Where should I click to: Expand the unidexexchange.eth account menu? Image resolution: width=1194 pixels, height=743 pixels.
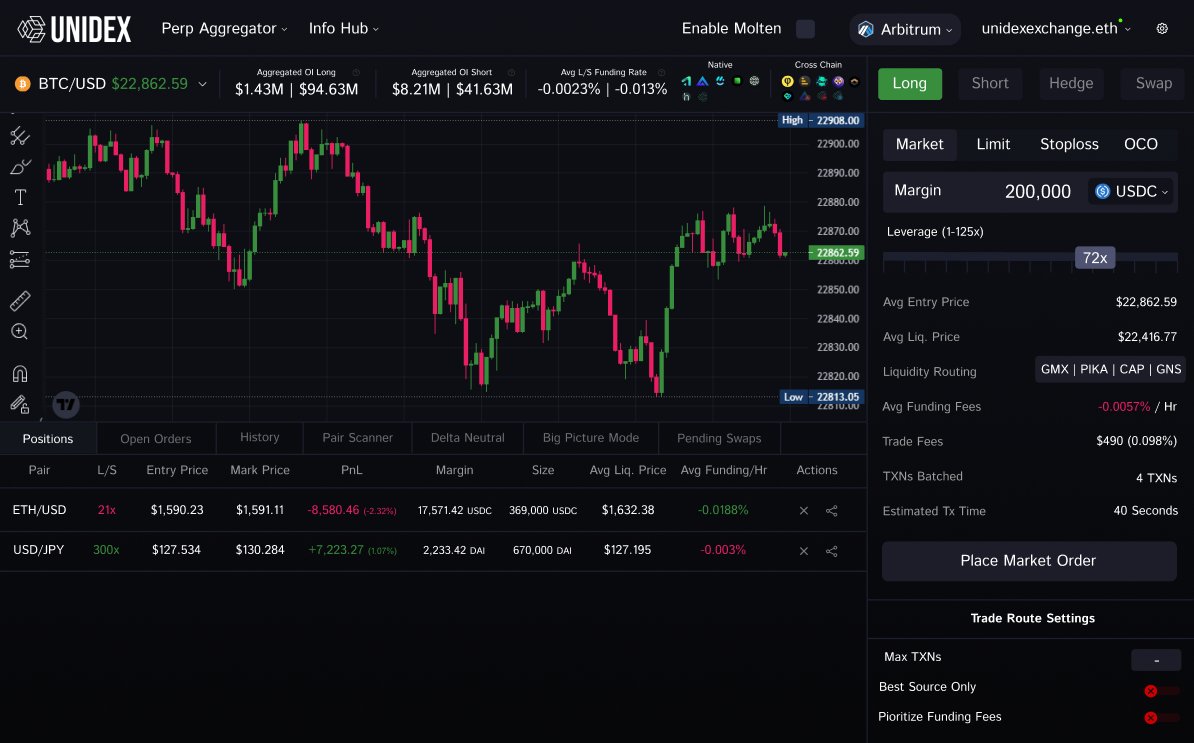coord(1055,29)
